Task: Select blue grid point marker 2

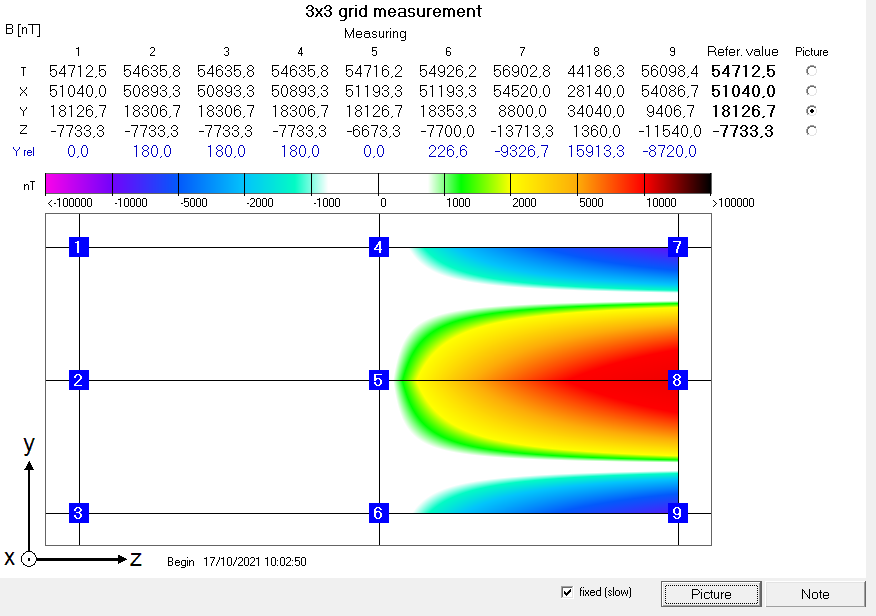Action: [79, 380]
